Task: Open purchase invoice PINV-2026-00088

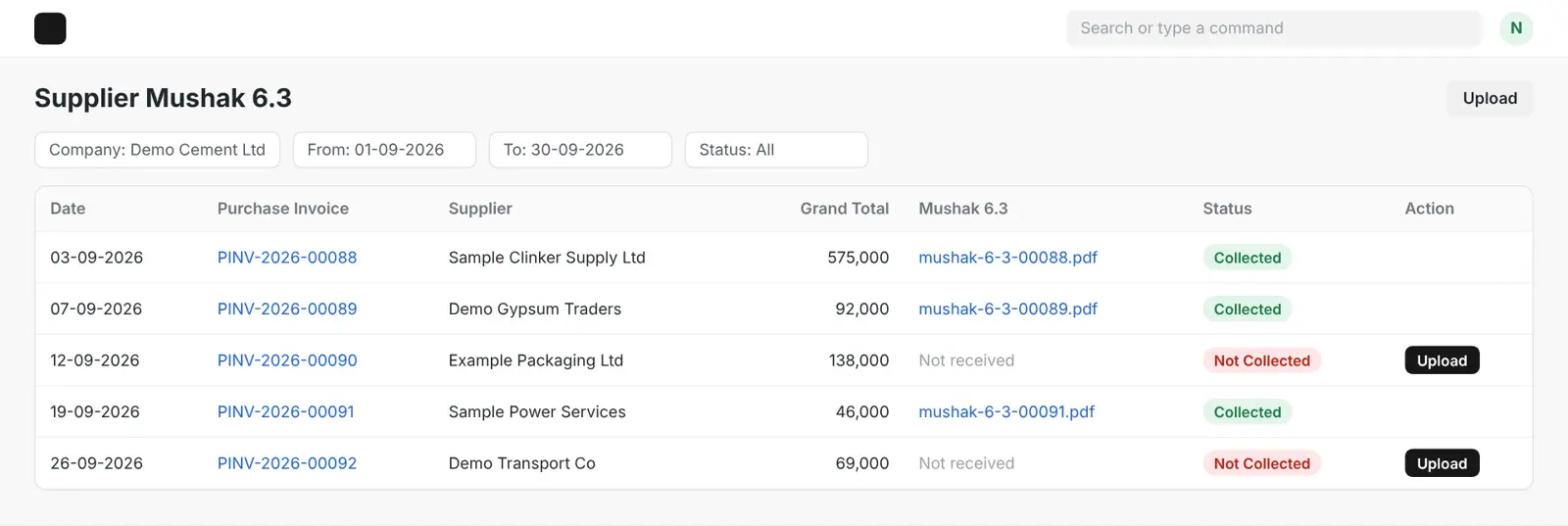Action: tap(287, 258)
